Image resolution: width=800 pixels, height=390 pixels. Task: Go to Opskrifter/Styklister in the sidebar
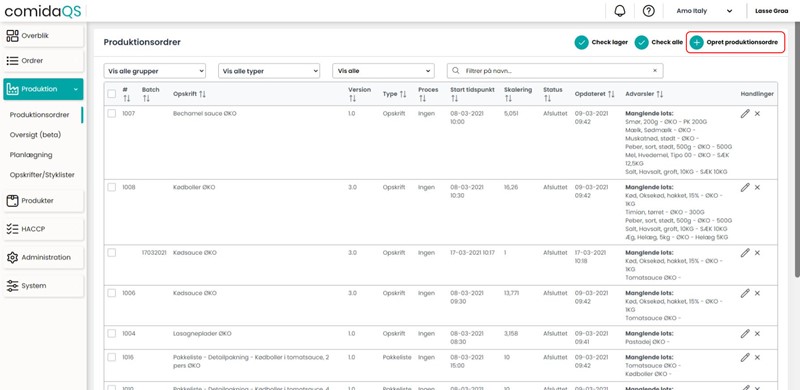click(x=42, y=175)
